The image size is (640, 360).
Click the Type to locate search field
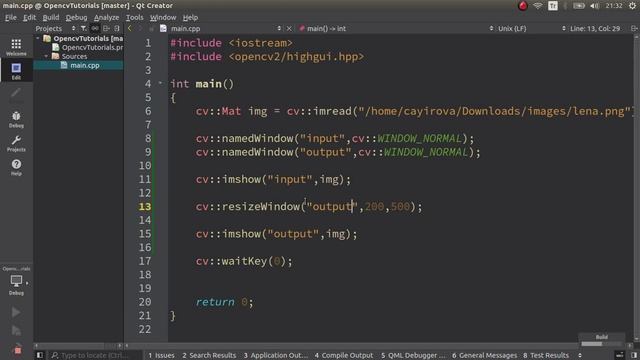[x=95, y=355]
